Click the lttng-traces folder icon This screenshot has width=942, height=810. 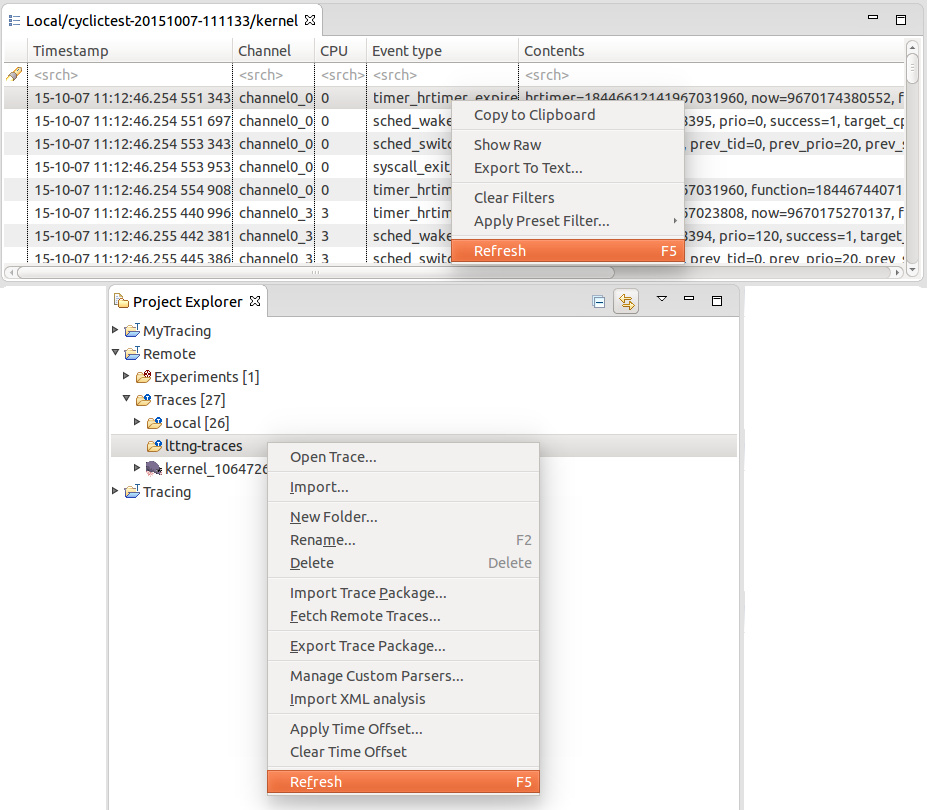coord(154,446)
